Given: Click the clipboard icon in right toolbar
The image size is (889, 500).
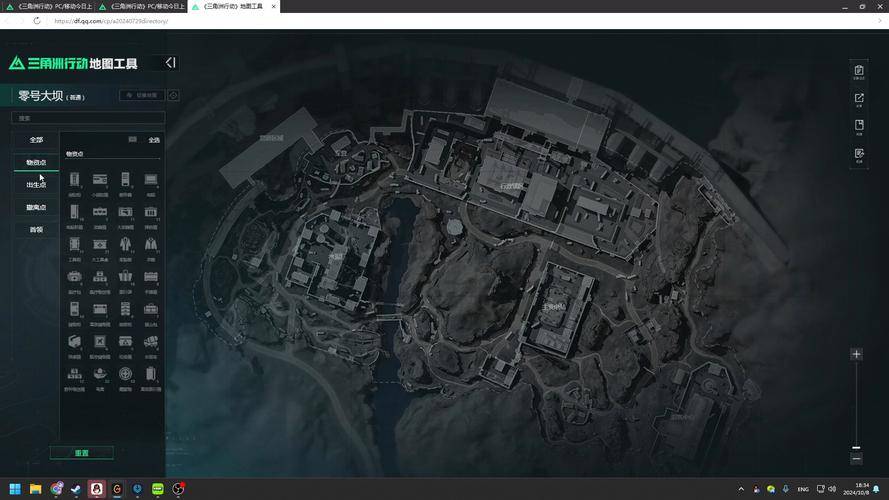Looking at the screenshot, I should click(859, 70).
